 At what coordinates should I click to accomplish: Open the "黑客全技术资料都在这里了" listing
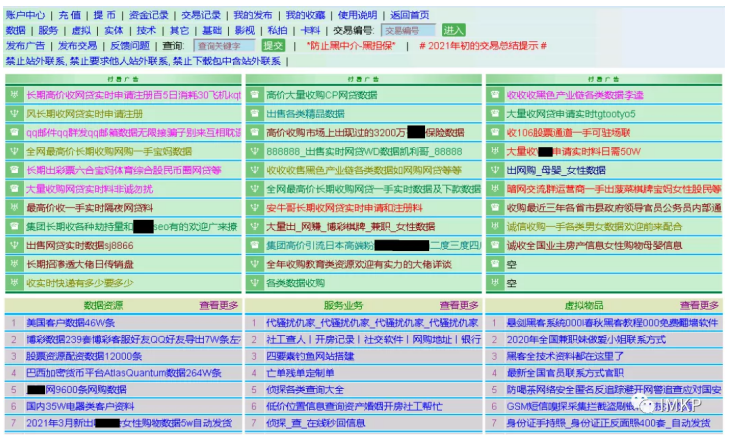point(565,356)
